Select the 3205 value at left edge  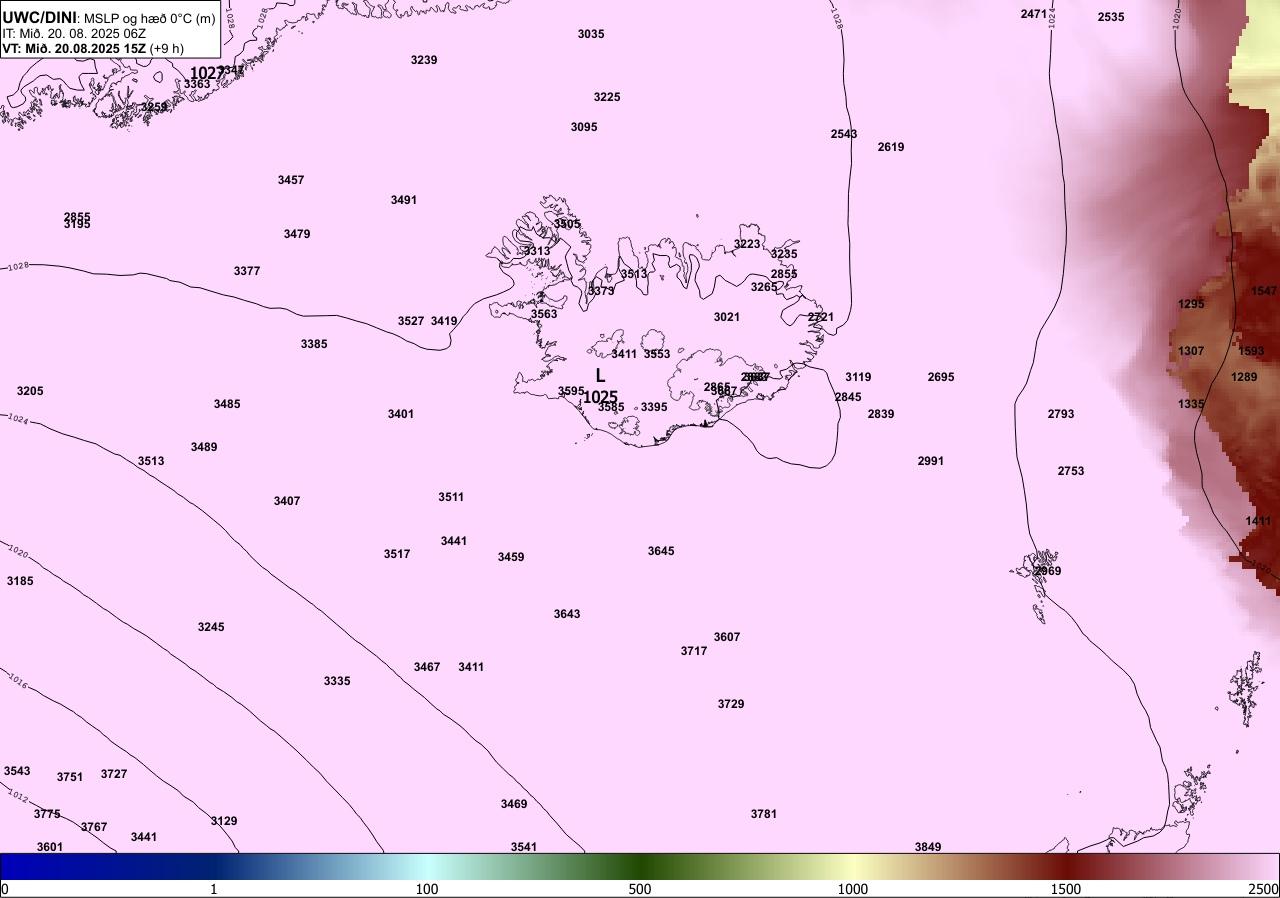[x=30, y=391]
